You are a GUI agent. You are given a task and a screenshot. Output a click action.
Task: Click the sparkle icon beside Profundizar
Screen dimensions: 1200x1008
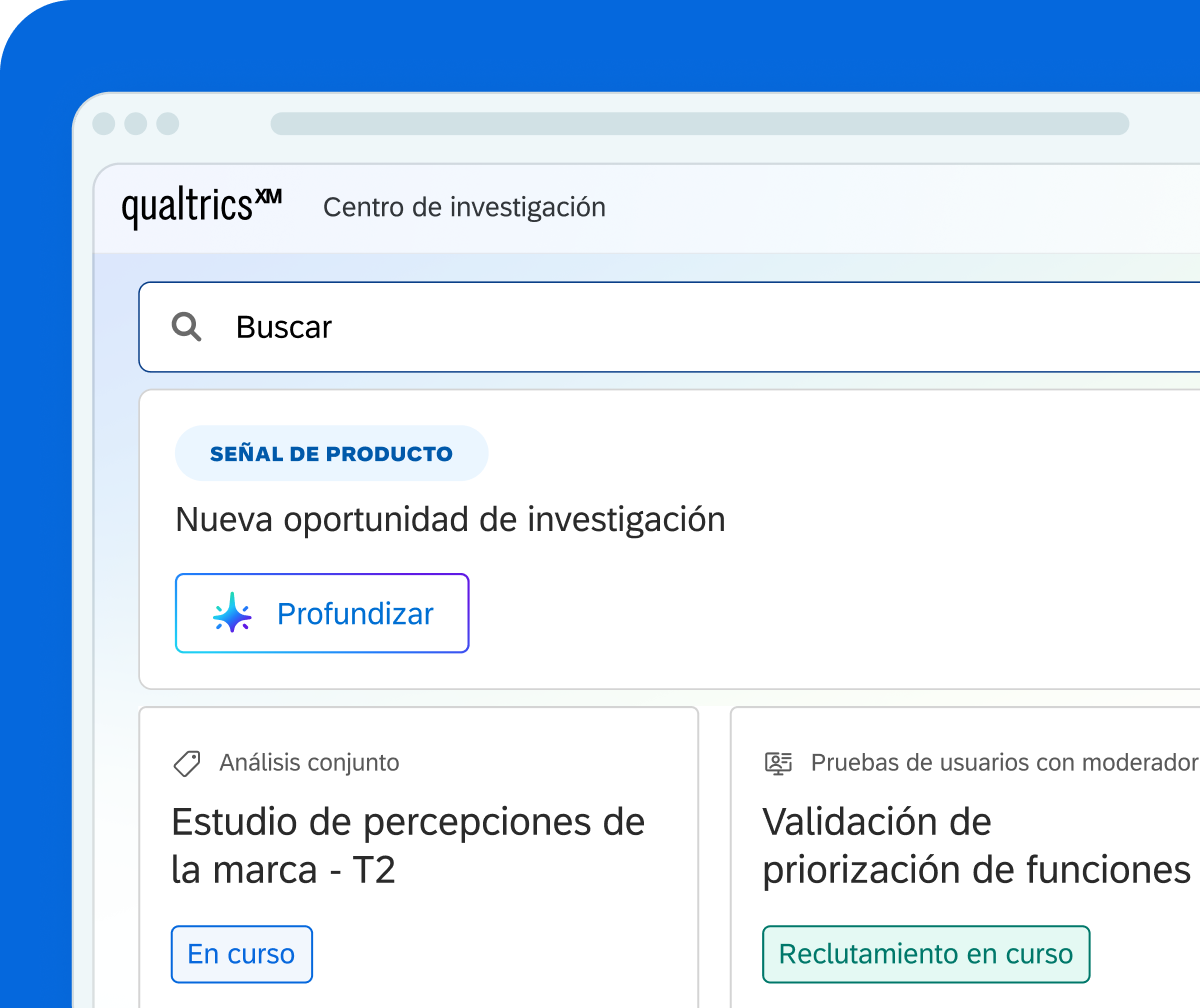(232, 613)
